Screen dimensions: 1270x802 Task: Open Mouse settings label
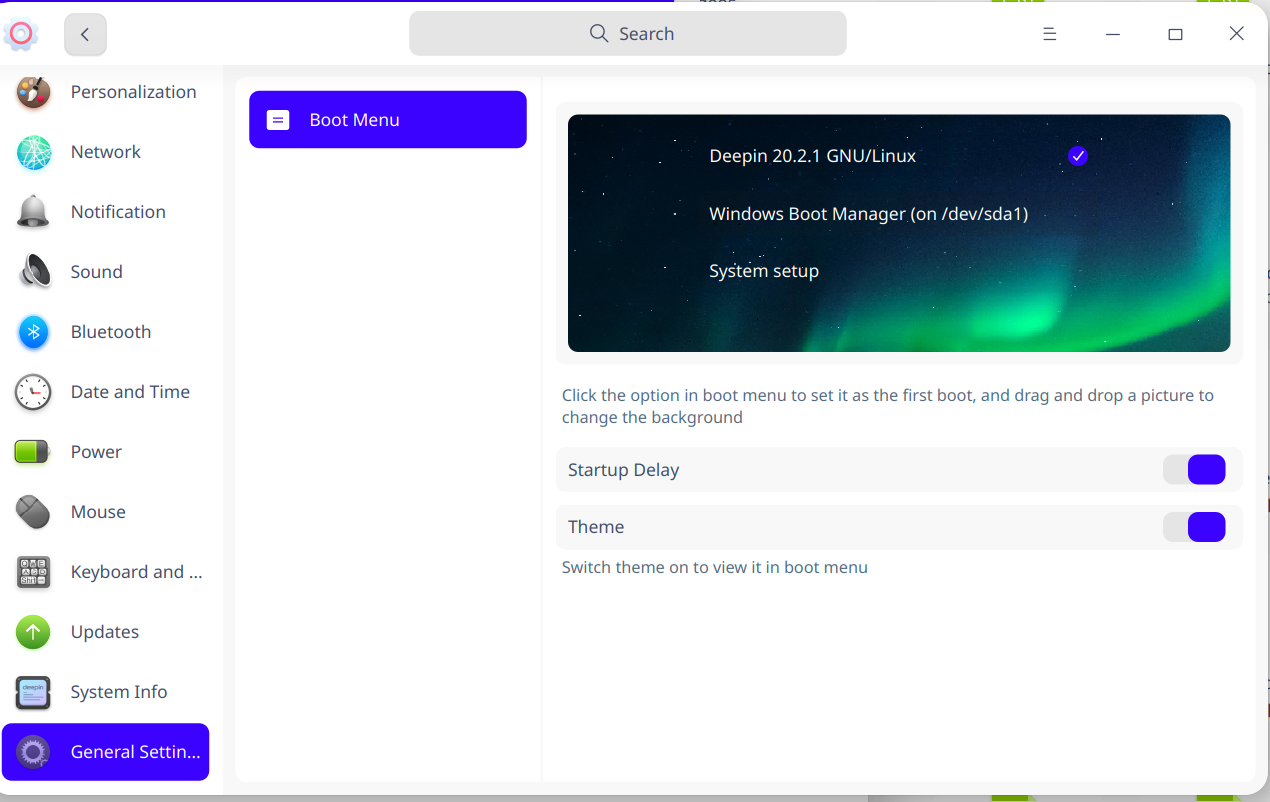[x=98, y=512]
